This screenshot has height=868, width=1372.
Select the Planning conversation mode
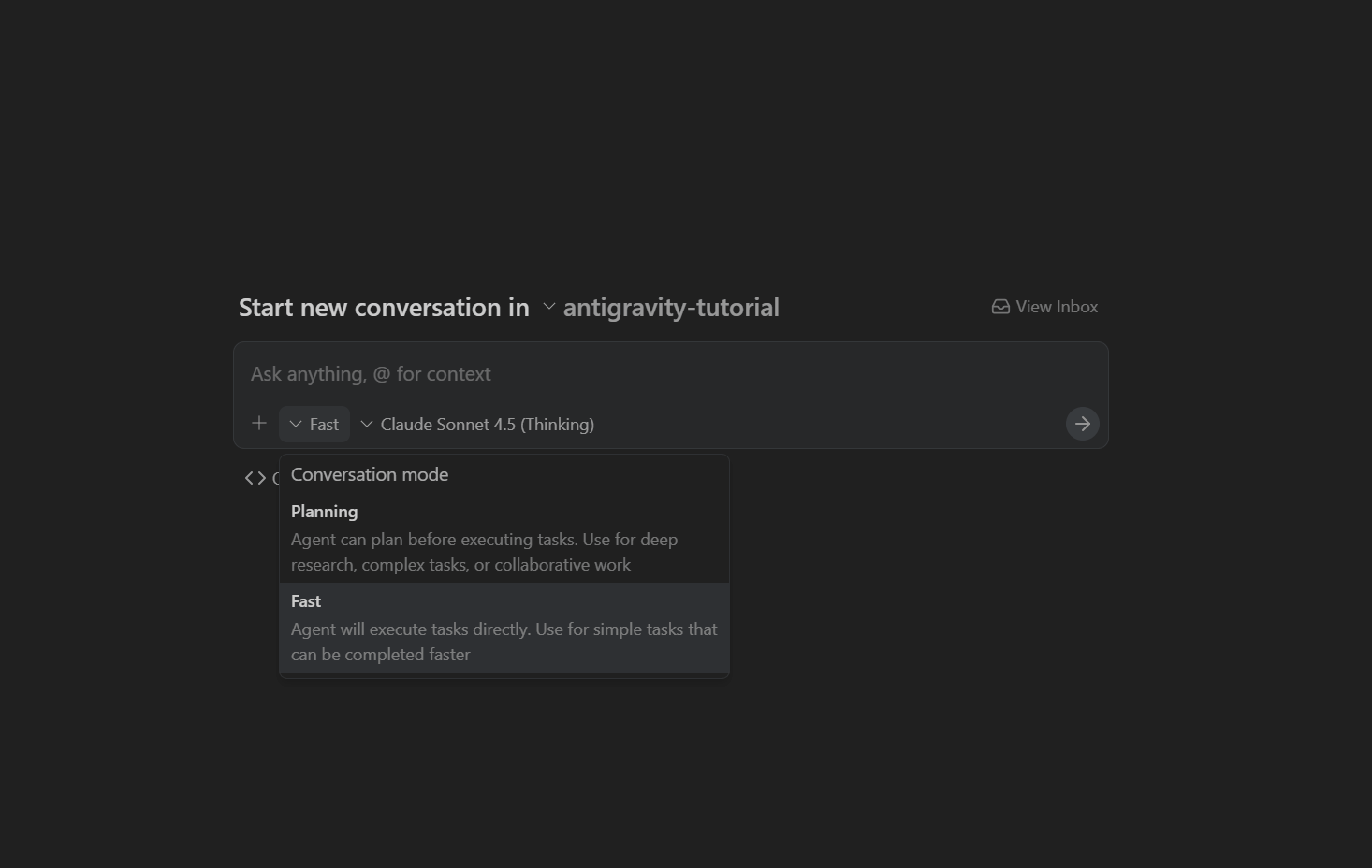(324, 512)
